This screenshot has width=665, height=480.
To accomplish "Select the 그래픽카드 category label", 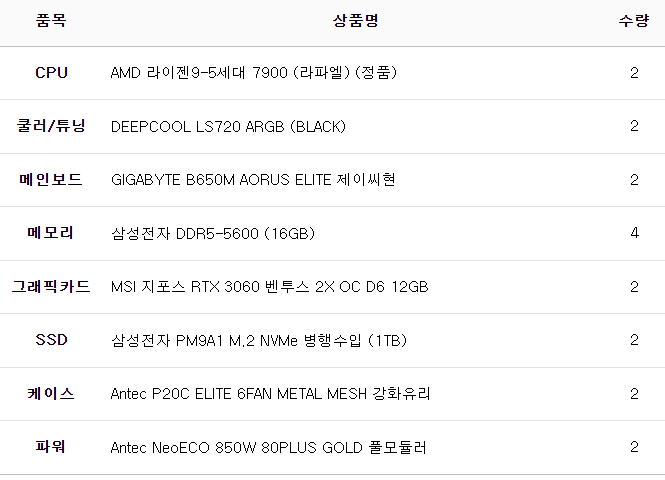I will (x=51, y=287).
